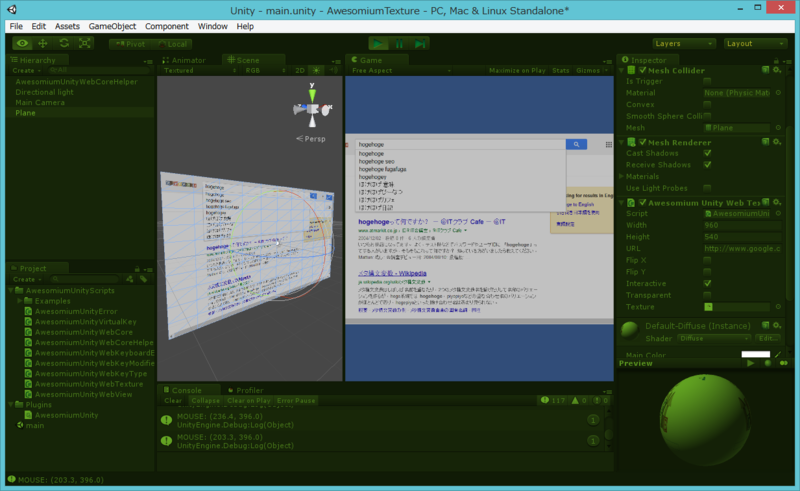Enable the Flip Y checkbox
Viewport: 800px width, 491px height.
pyautogui.click(x=707, y=272)
